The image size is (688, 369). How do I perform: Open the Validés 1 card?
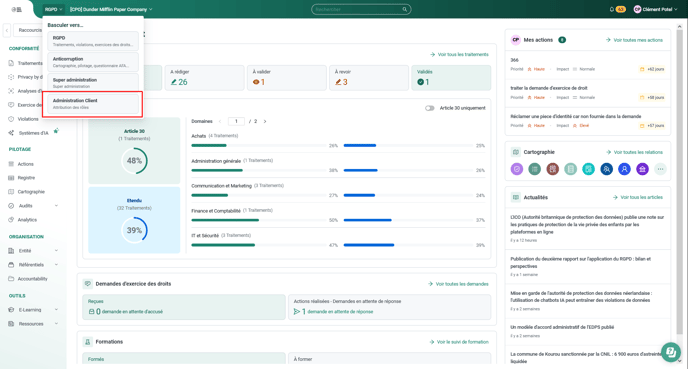451,78
